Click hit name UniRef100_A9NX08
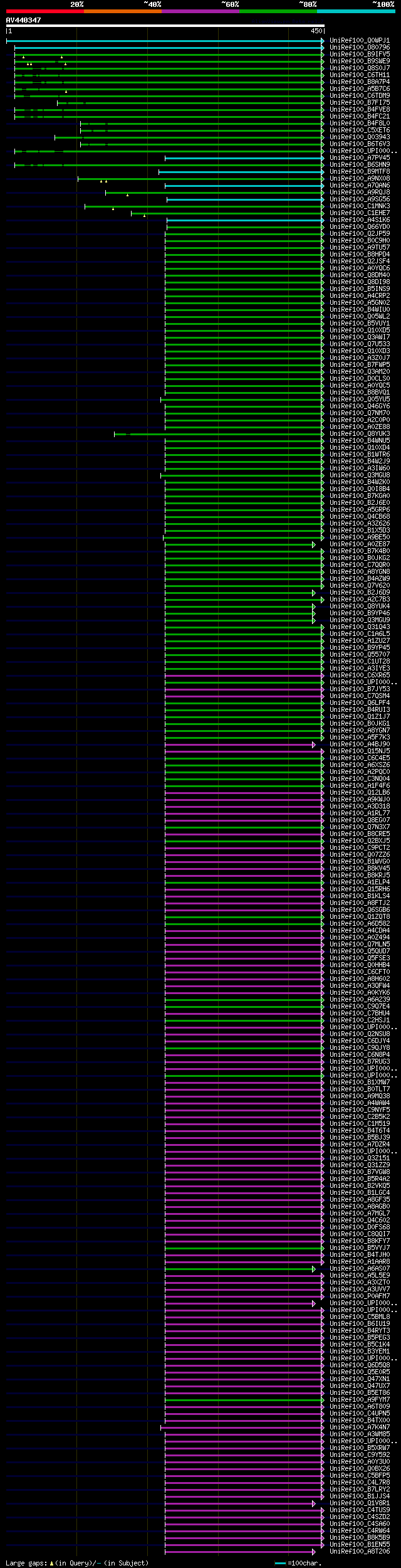The image size is (401, 1568). coord(360,179)
